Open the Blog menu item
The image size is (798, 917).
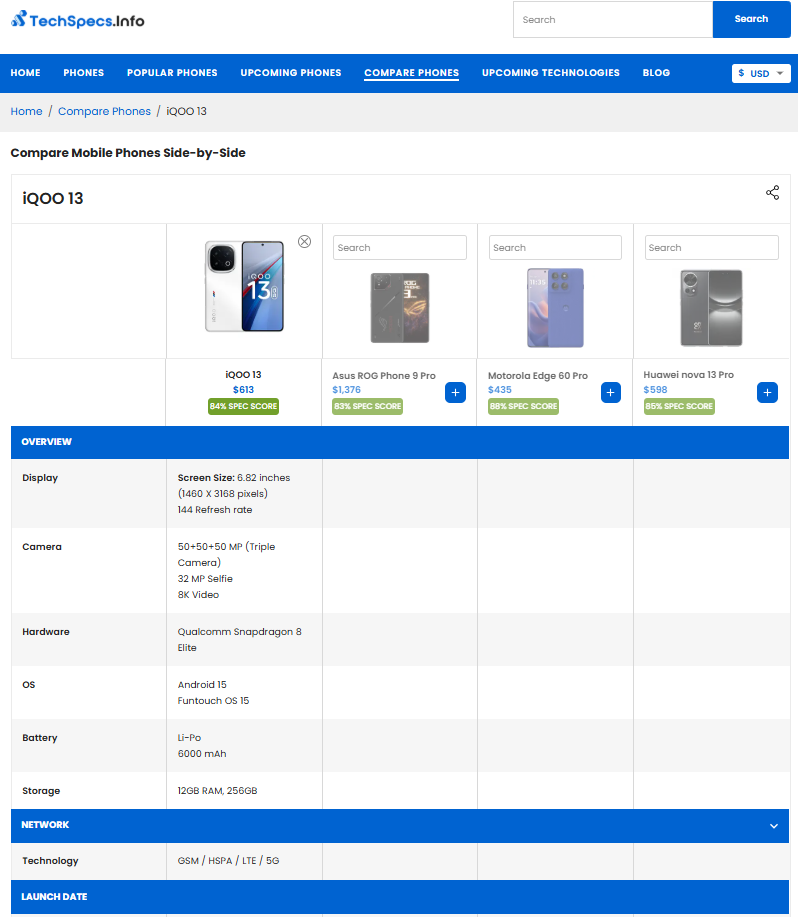tap(656, 73)
